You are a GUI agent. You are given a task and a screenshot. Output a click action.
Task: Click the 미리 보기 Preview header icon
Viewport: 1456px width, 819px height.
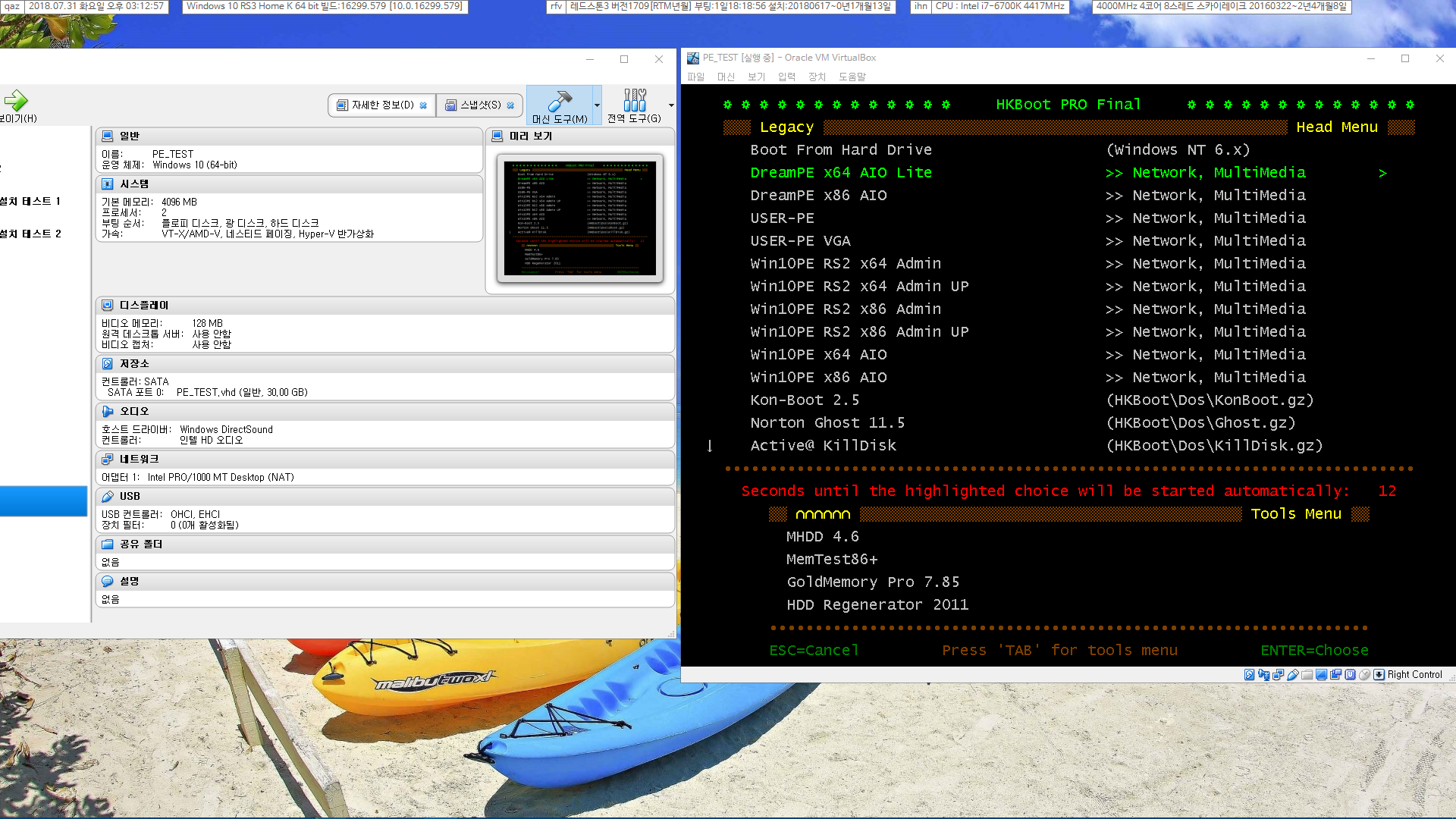pyautogui.click(x=497, y=136)
